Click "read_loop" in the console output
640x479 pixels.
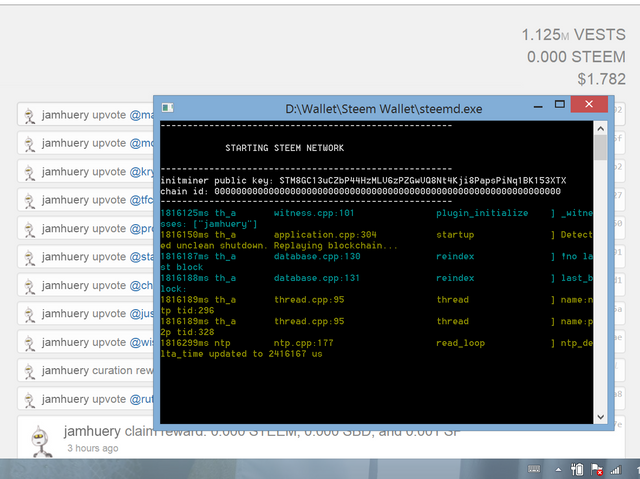click(460, 343)
